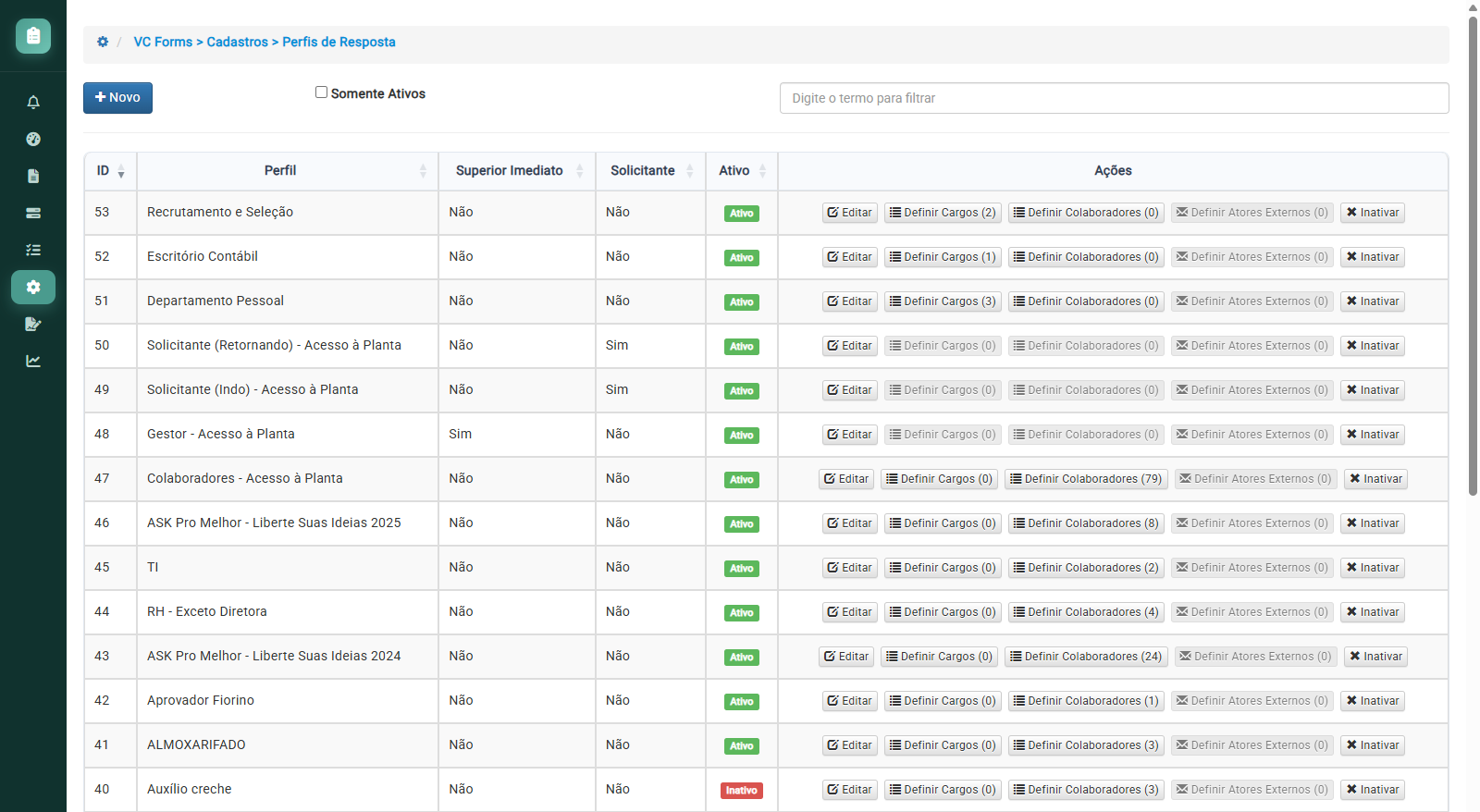Select 'Gestor - Acesso à Planta' profile cell

tap(288, 435)
